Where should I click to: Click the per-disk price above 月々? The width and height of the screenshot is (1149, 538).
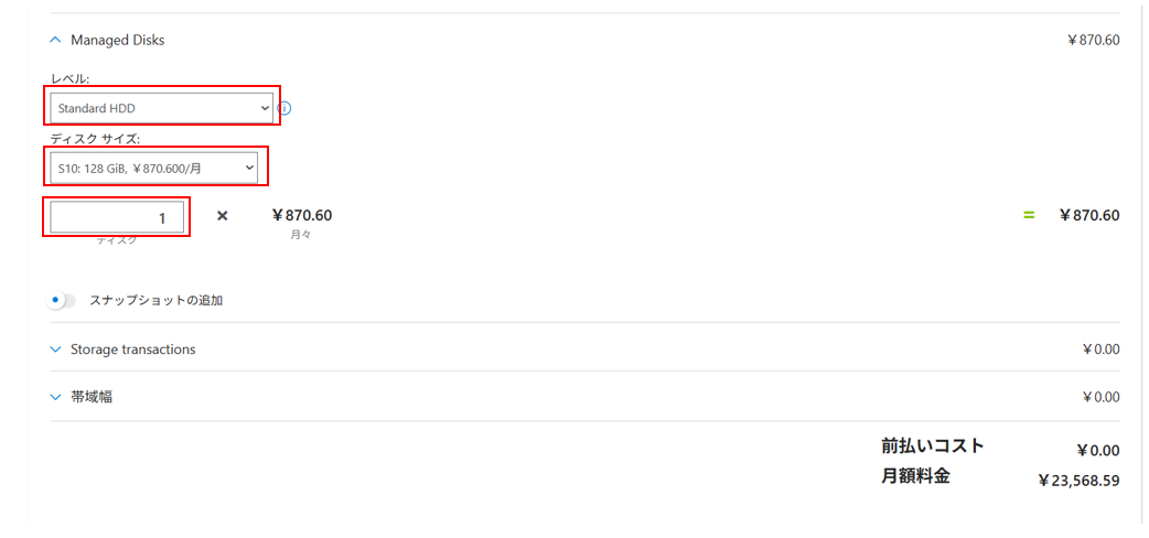pos(301,215)
